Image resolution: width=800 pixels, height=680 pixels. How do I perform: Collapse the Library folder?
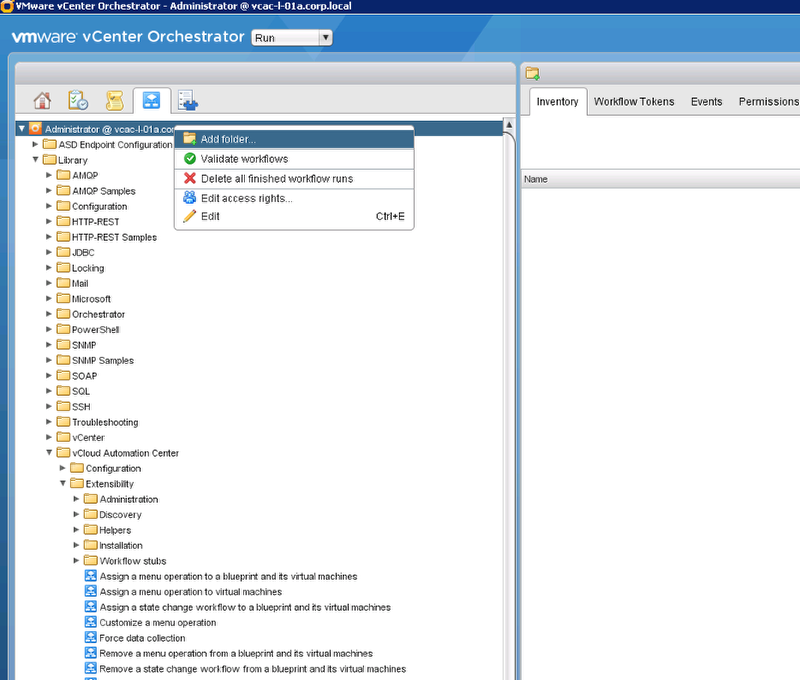[x=35, y=160]
